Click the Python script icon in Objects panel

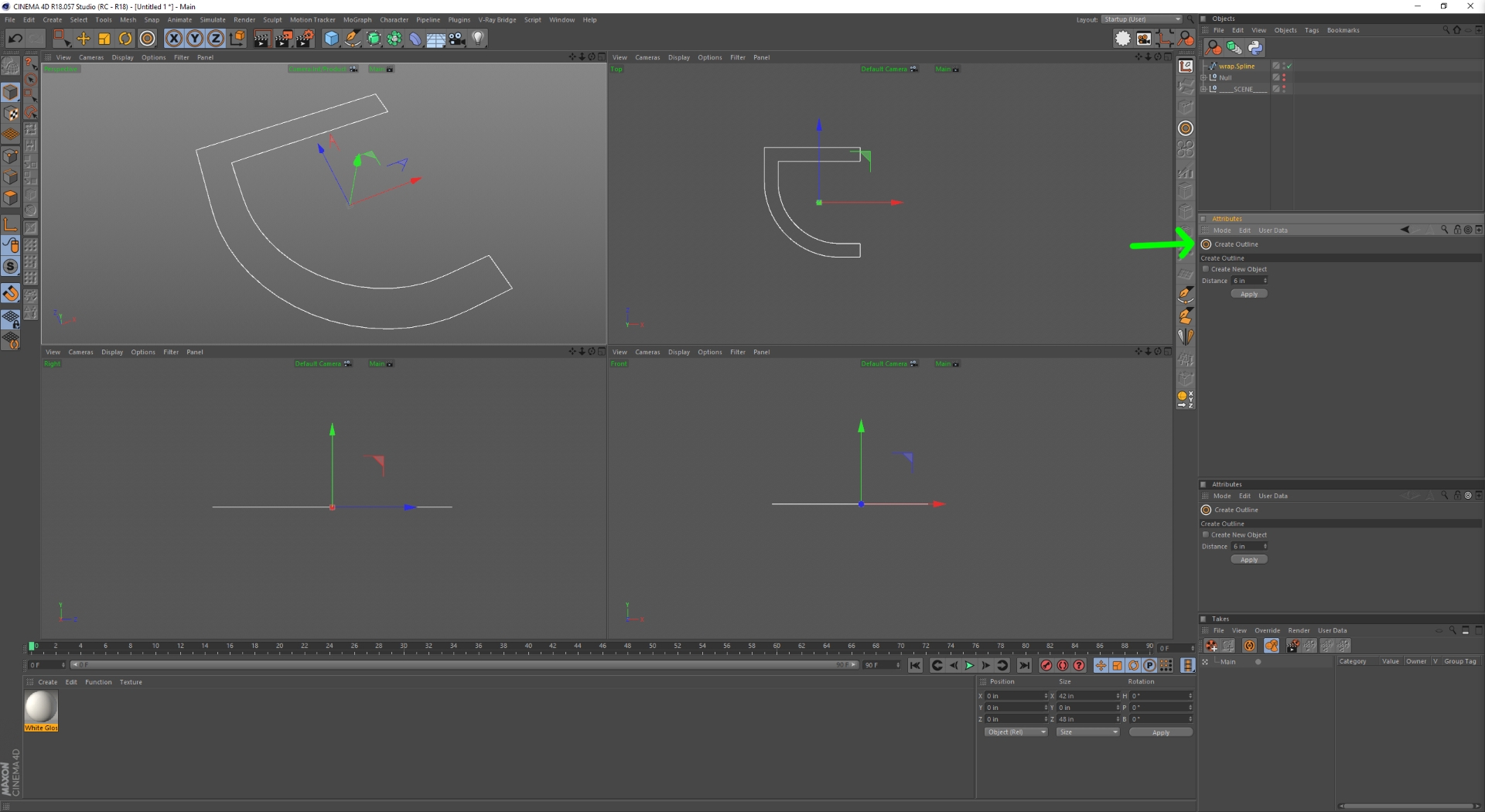click(x=1255, y=48)
